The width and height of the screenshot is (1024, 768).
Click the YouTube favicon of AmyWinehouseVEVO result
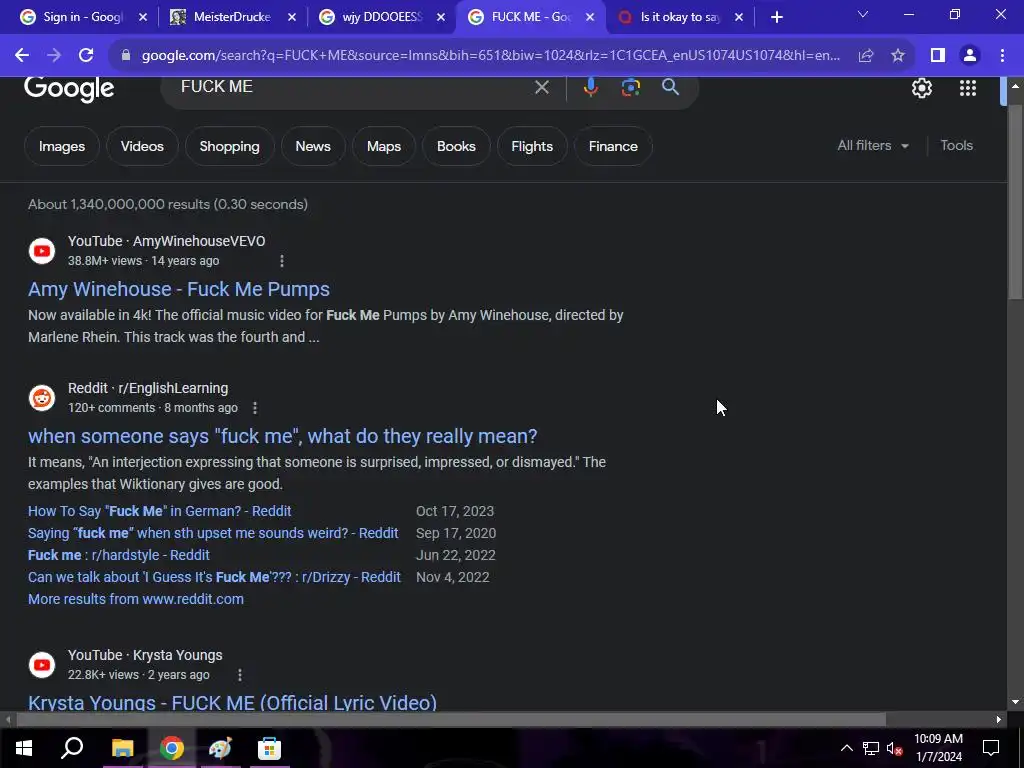coord(42,251)
